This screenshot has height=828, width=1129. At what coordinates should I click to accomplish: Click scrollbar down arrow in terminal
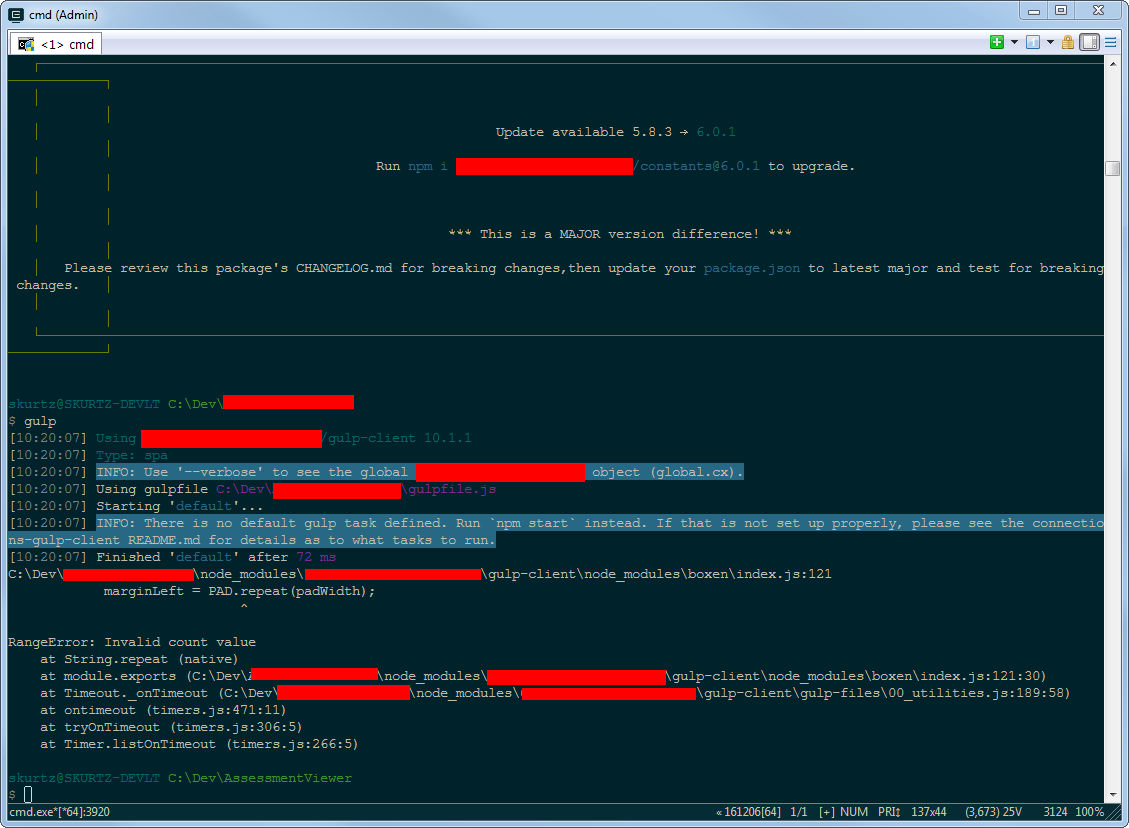click(1113, 795)
